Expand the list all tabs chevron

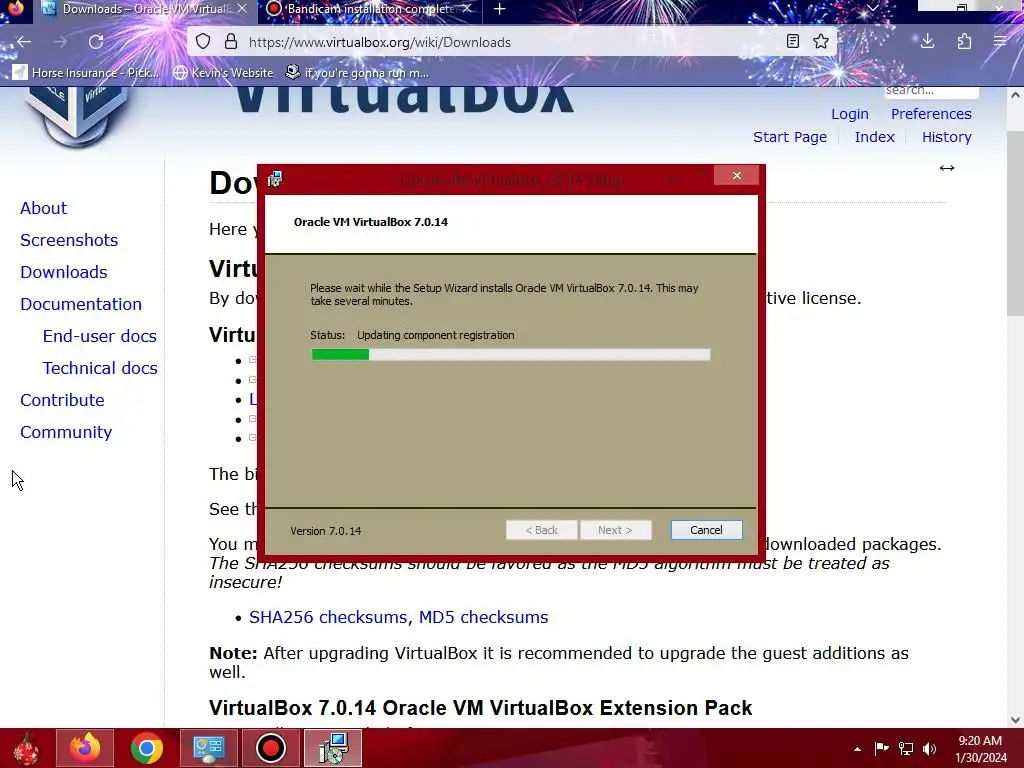(872, 8)
